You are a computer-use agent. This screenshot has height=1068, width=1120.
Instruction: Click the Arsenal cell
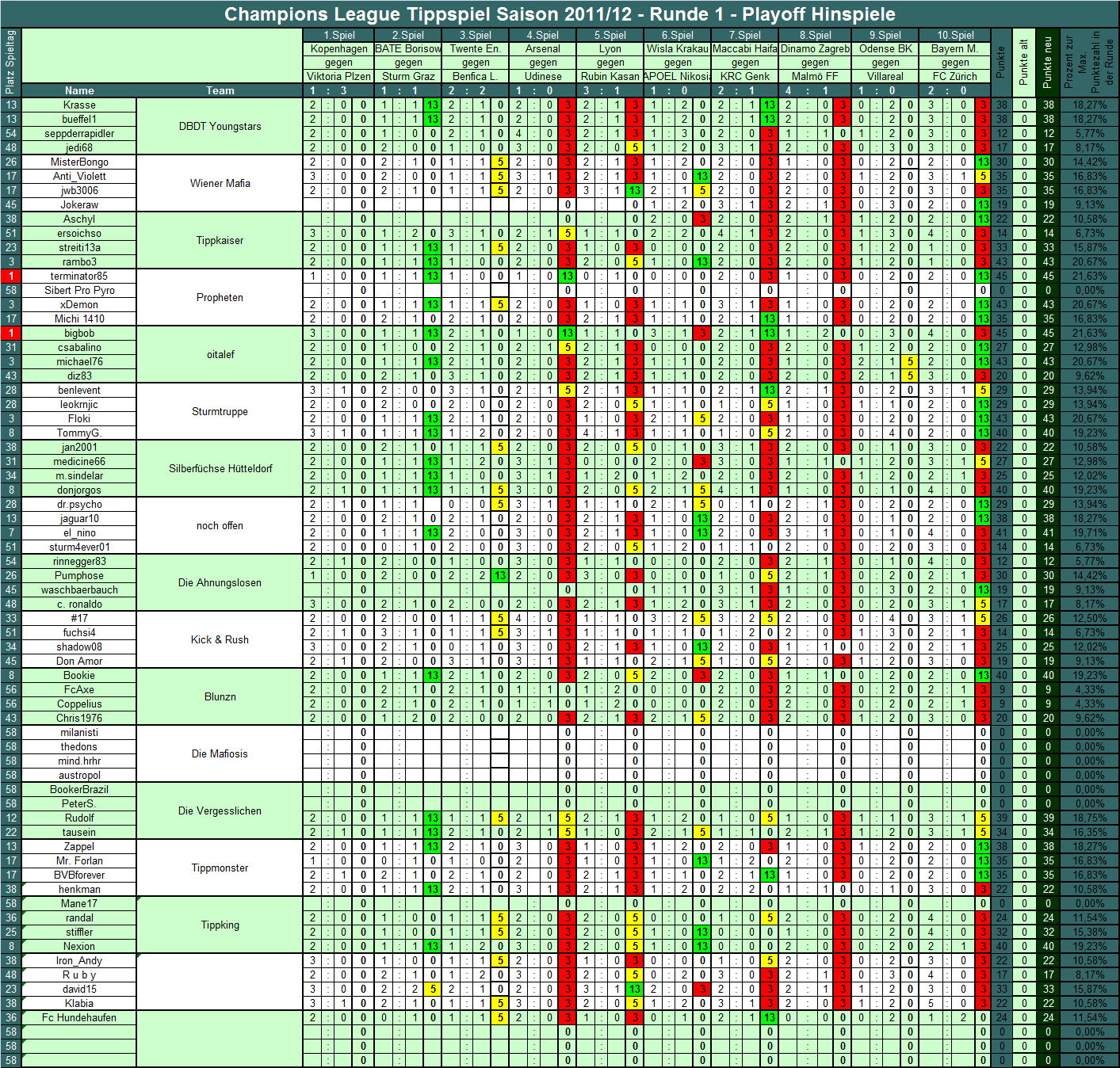(542, 48)
